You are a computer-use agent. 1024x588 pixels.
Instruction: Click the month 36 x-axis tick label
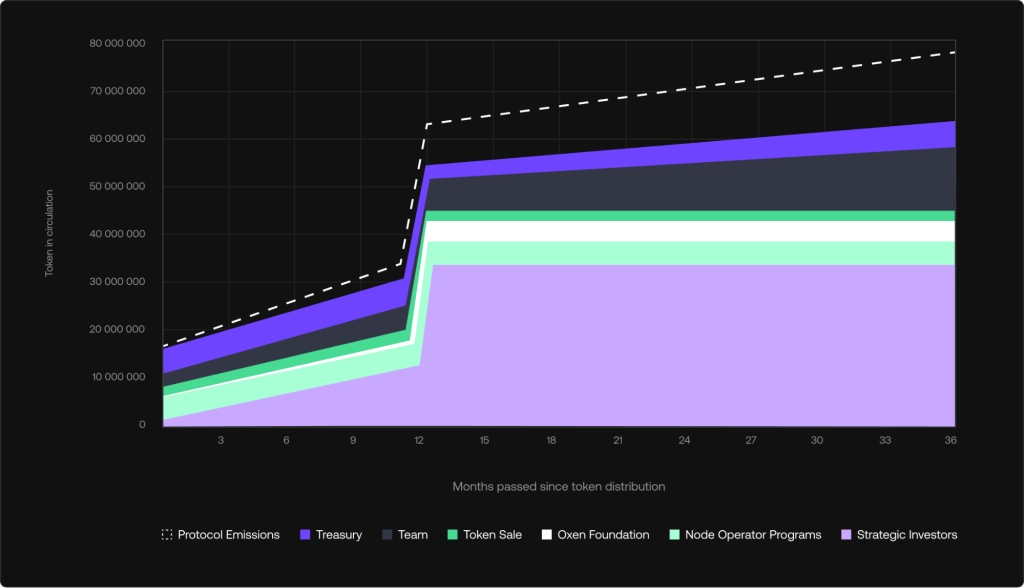[948, 441]
